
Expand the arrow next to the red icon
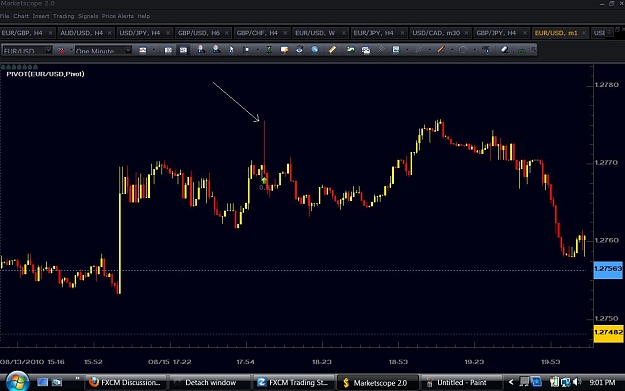71,50
